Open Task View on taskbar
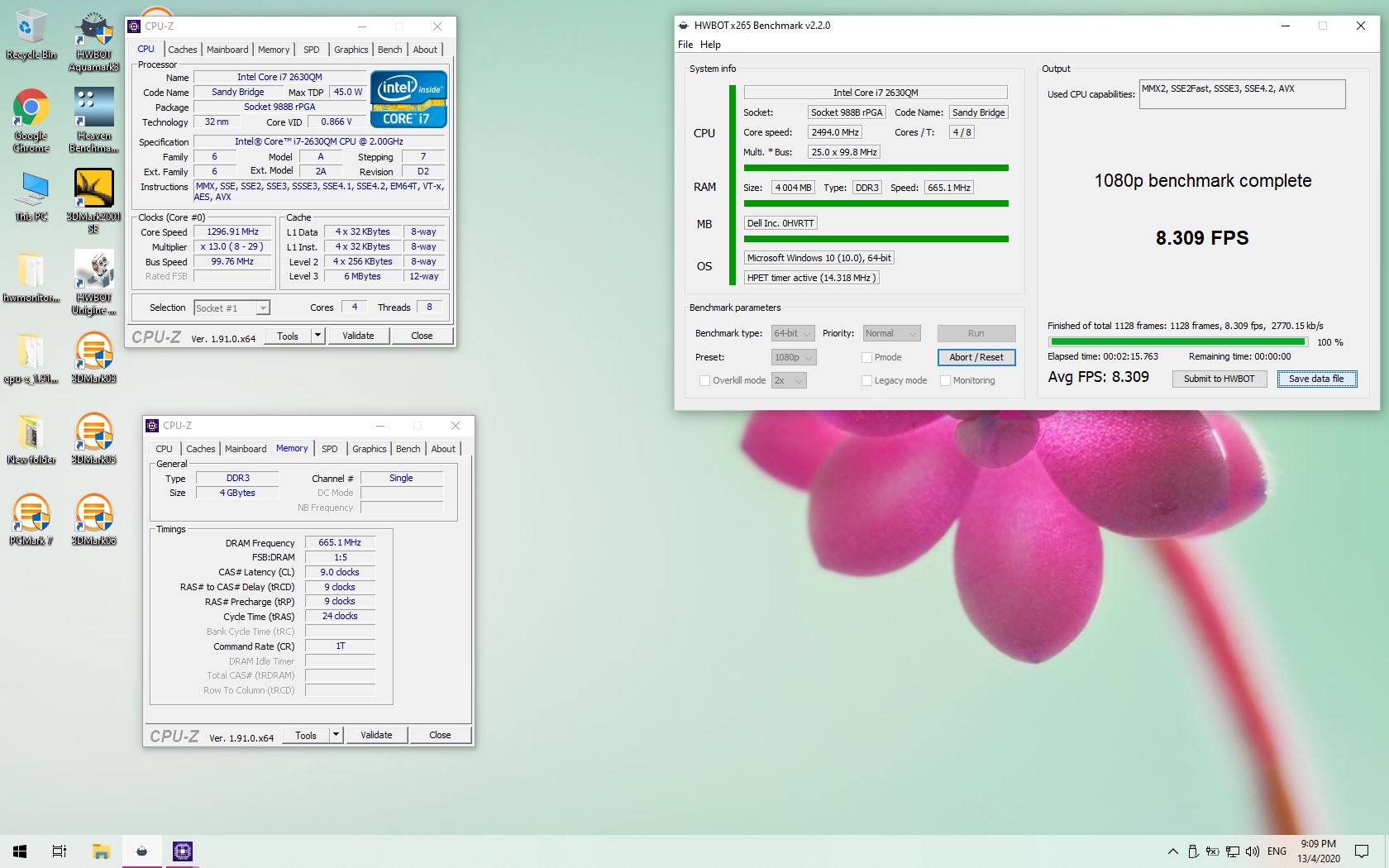The width and height of the screenshot is (1389, 868). pos(60,851)
